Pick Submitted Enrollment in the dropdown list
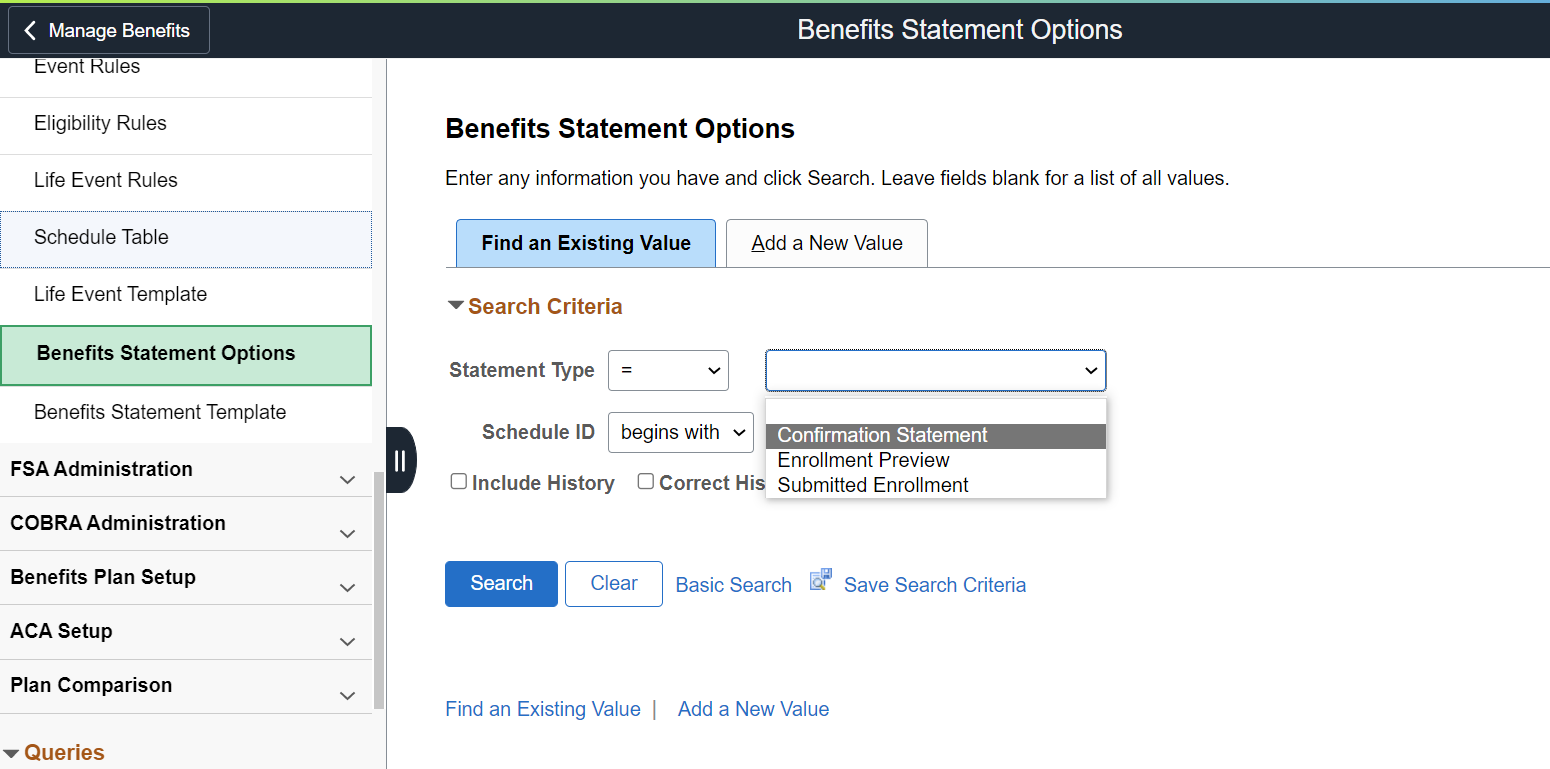 pyautogui.click(x=873, y=485)
